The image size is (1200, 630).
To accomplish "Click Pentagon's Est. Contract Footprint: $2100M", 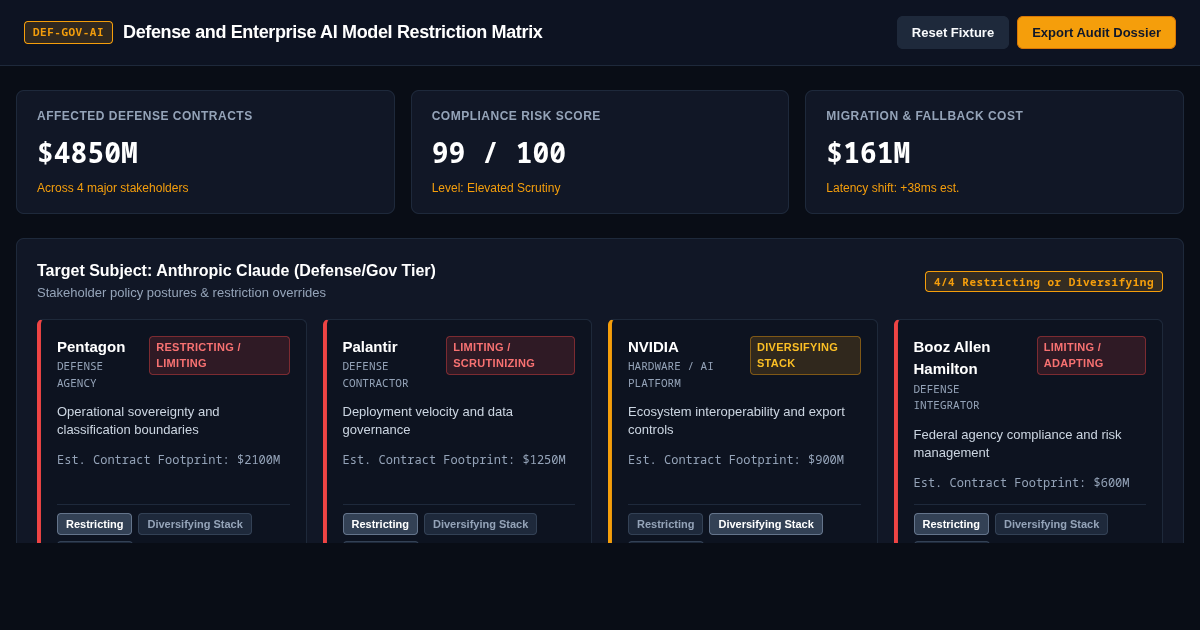I will pyautogui.click(x=168, y=460).
